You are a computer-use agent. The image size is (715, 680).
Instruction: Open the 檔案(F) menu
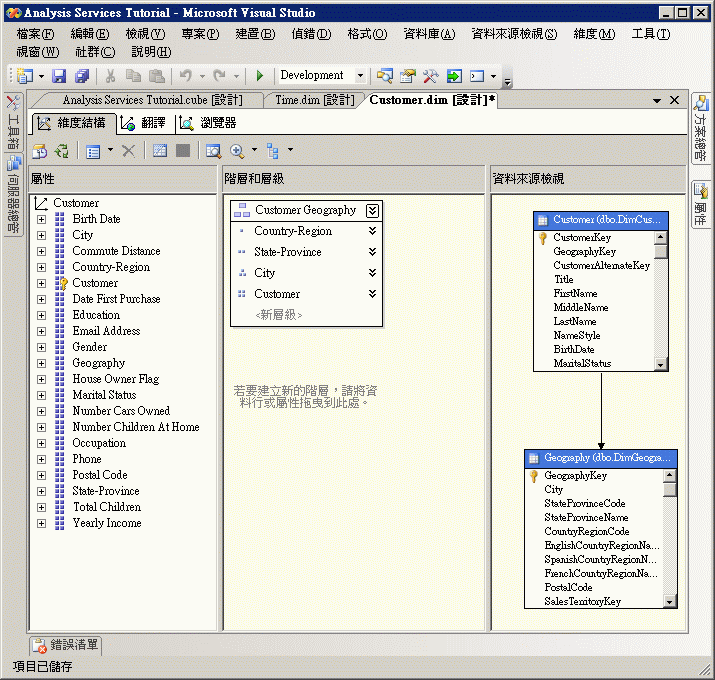36,34
